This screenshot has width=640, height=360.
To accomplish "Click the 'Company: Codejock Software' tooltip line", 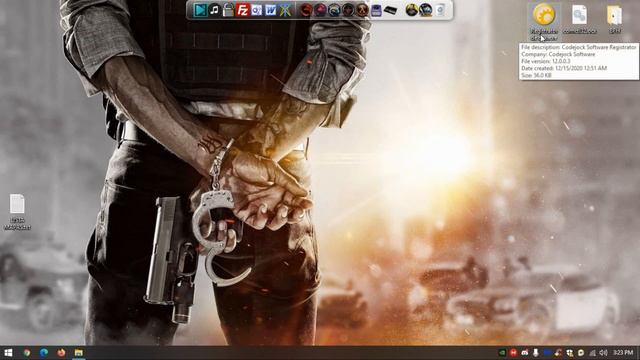I will coord(558,54).
